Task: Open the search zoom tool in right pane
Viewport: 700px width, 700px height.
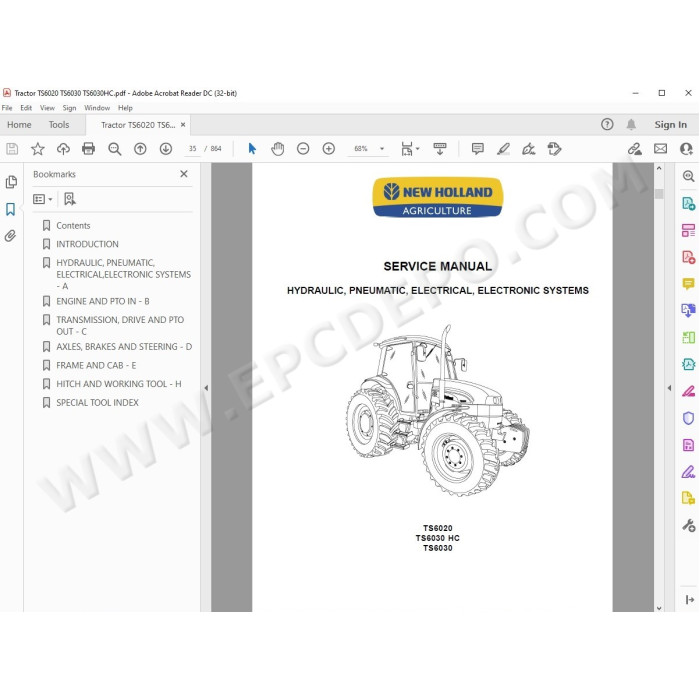Action: pos(688,176)
